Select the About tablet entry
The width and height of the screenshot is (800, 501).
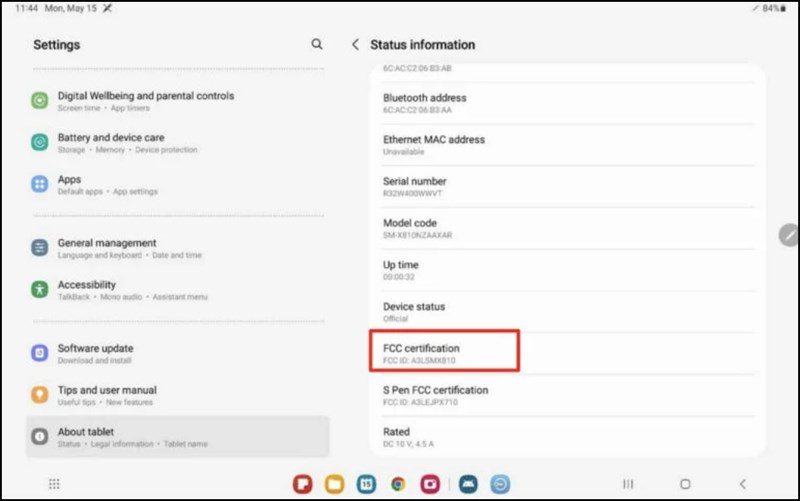pos(178,437)
